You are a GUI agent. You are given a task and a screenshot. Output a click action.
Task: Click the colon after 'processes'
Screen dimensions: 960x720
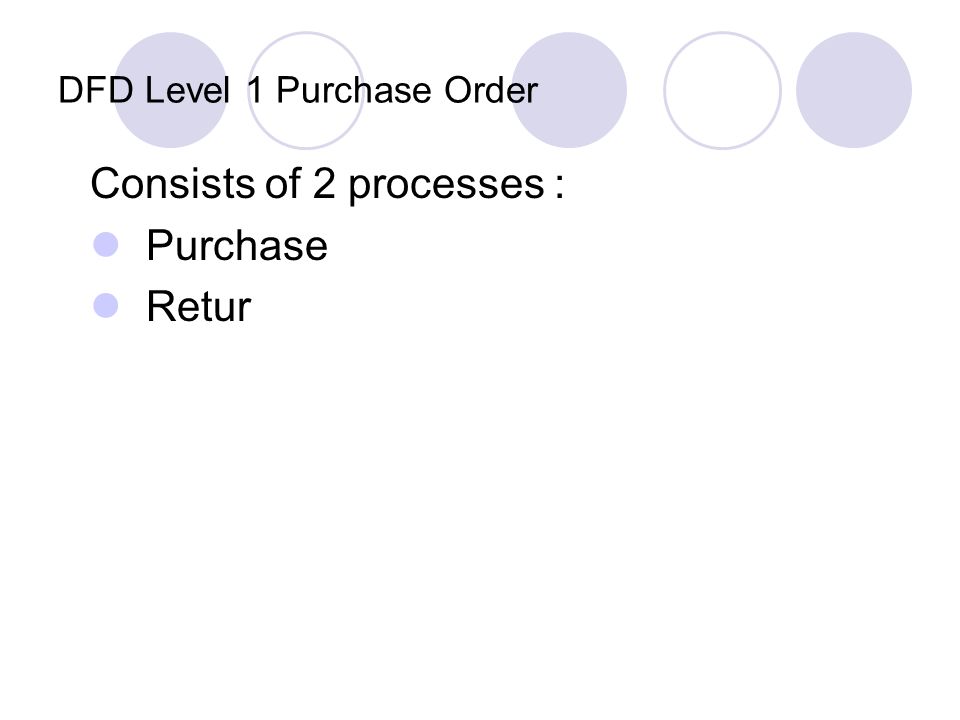[560, 187]
